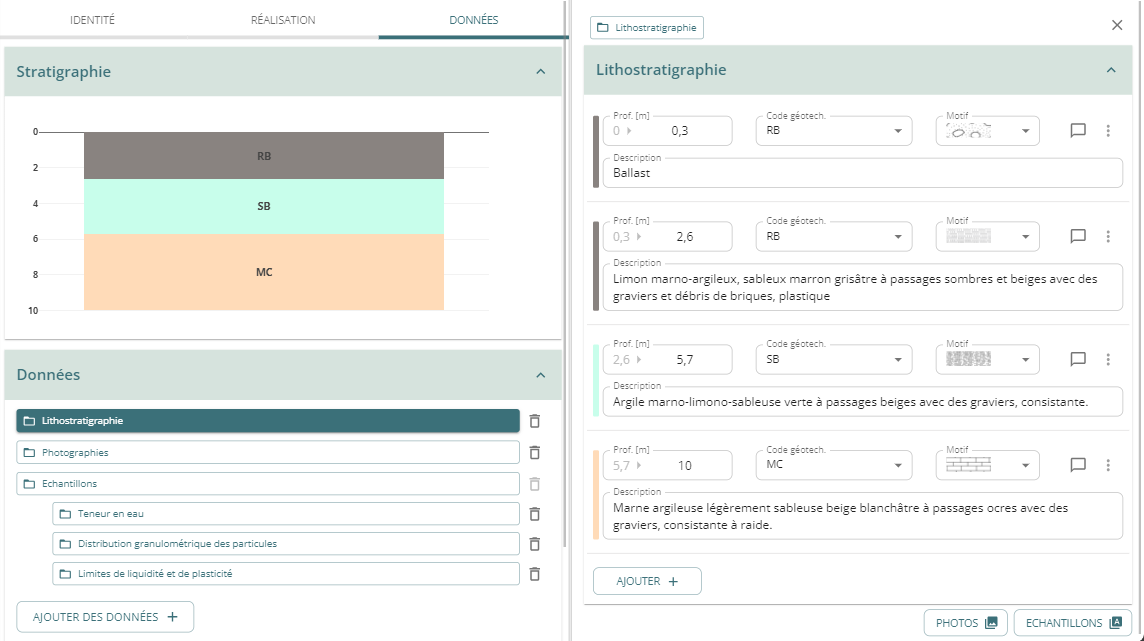Open Code géotech. dropdown for Ballast layer

coord(897,131)
